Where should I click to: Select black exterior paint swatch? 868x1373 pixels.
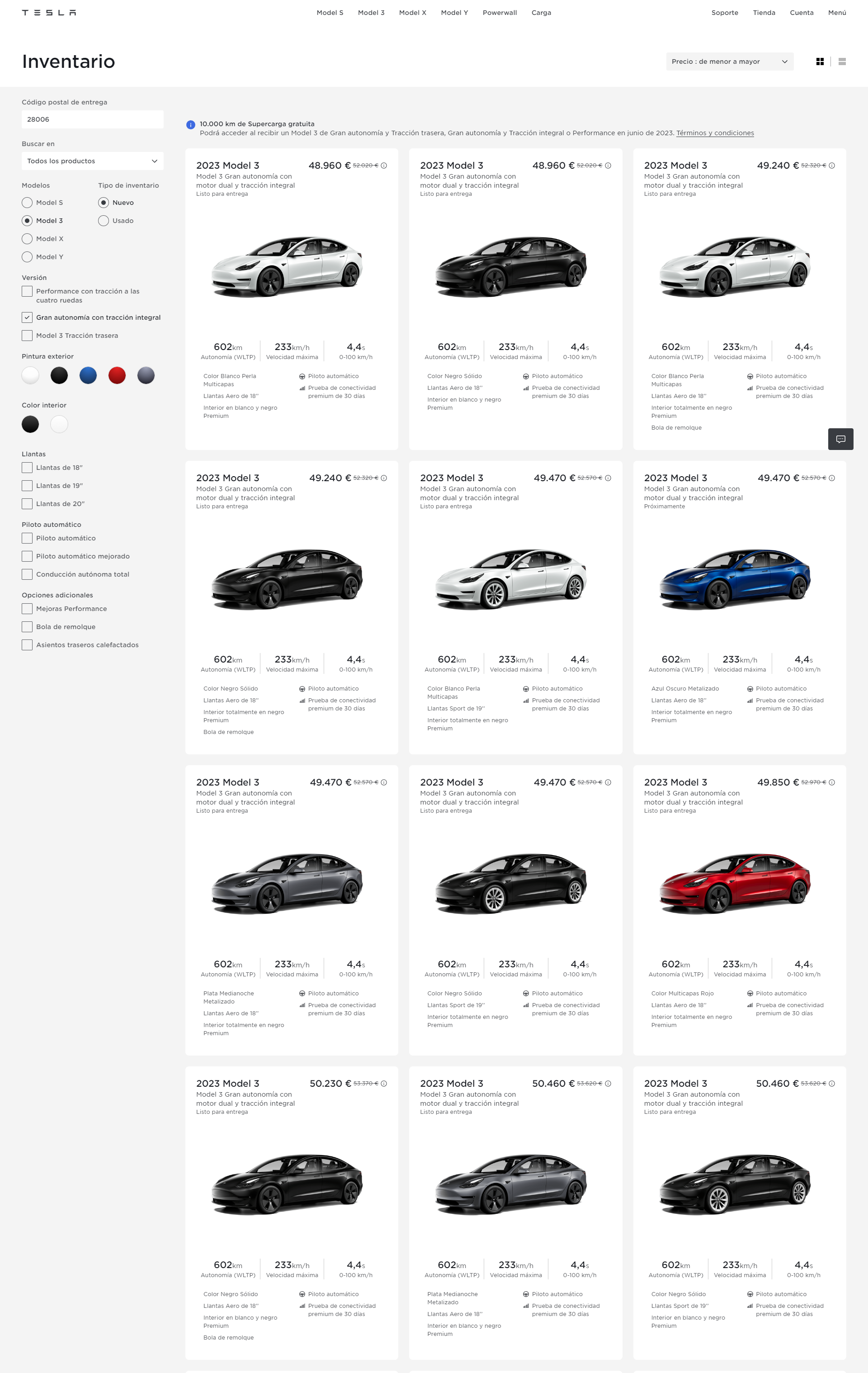pyautogui.click(x=59, y=375)
